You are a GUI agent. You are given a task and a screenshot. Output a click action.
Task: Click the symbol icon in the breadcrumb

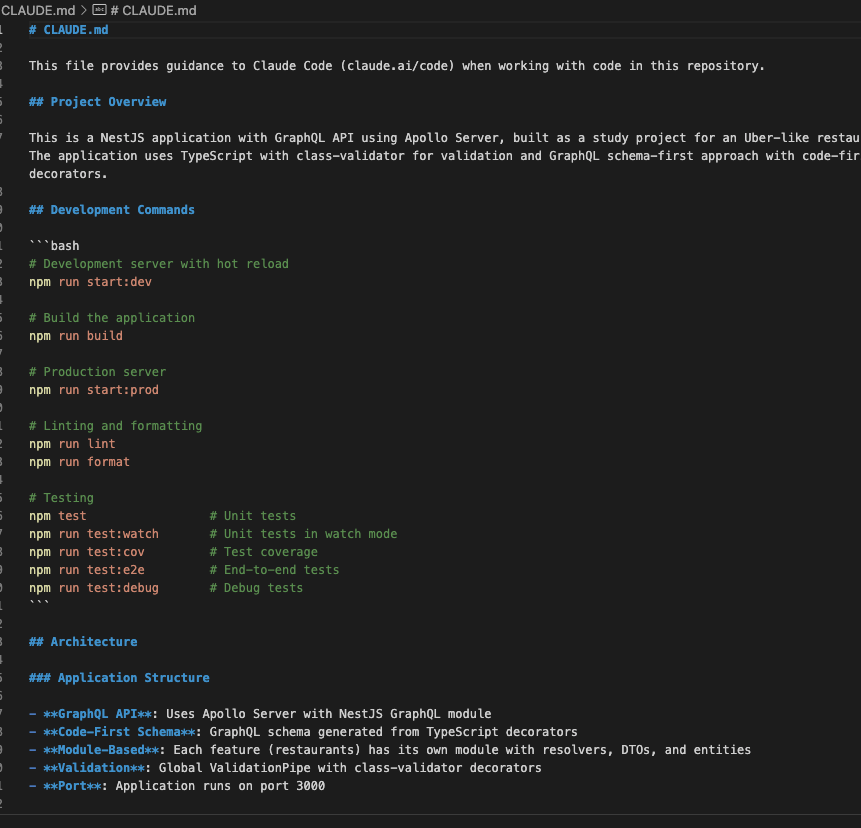click(x=99, y=10)
